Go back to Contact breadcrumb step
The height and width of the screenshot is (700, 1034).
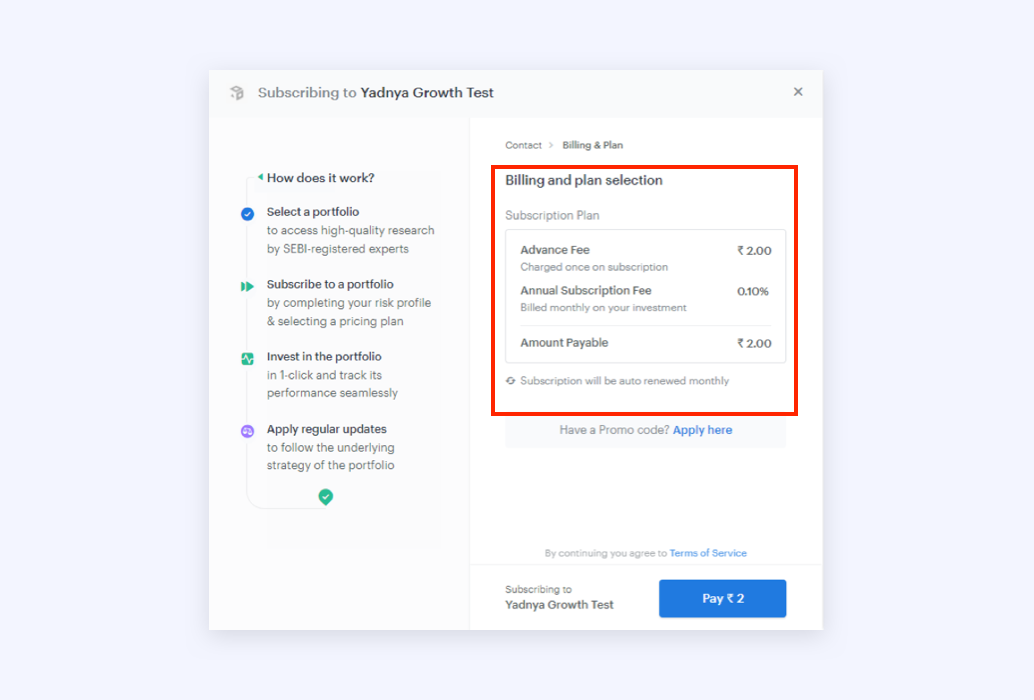(523, 145)
